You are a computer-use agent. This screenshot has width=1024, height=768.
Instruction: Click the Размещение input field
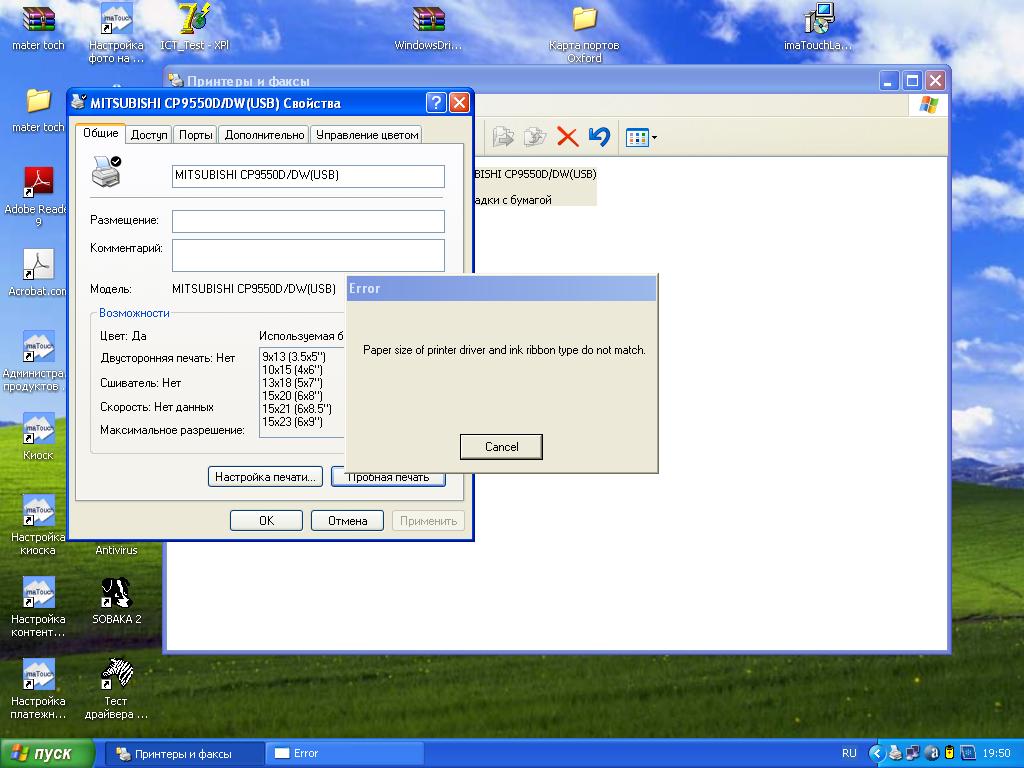pyautogui.click(x=308, y=221)
